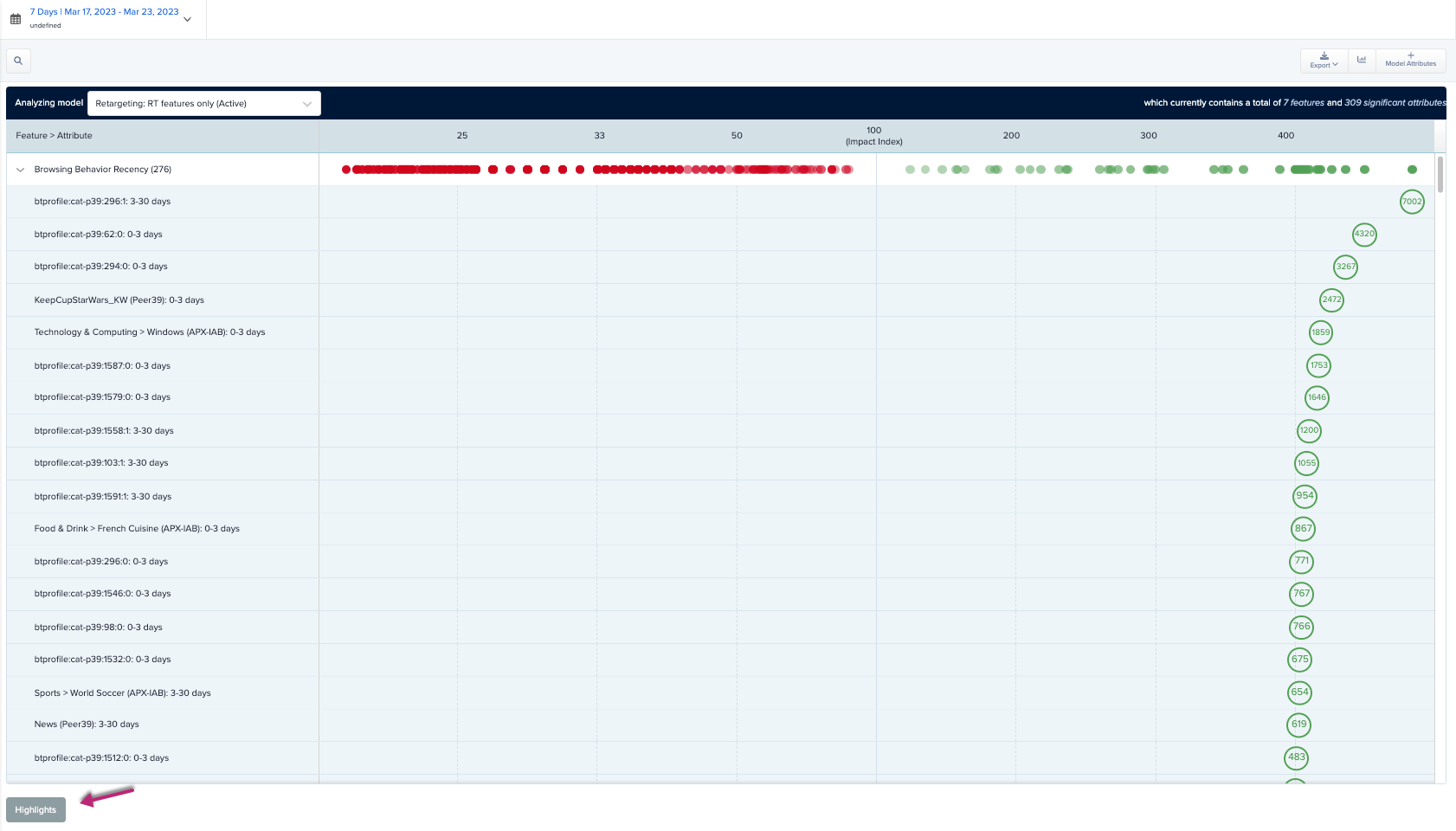Click the 7002 impact bubble

[x=1412, y=202]
